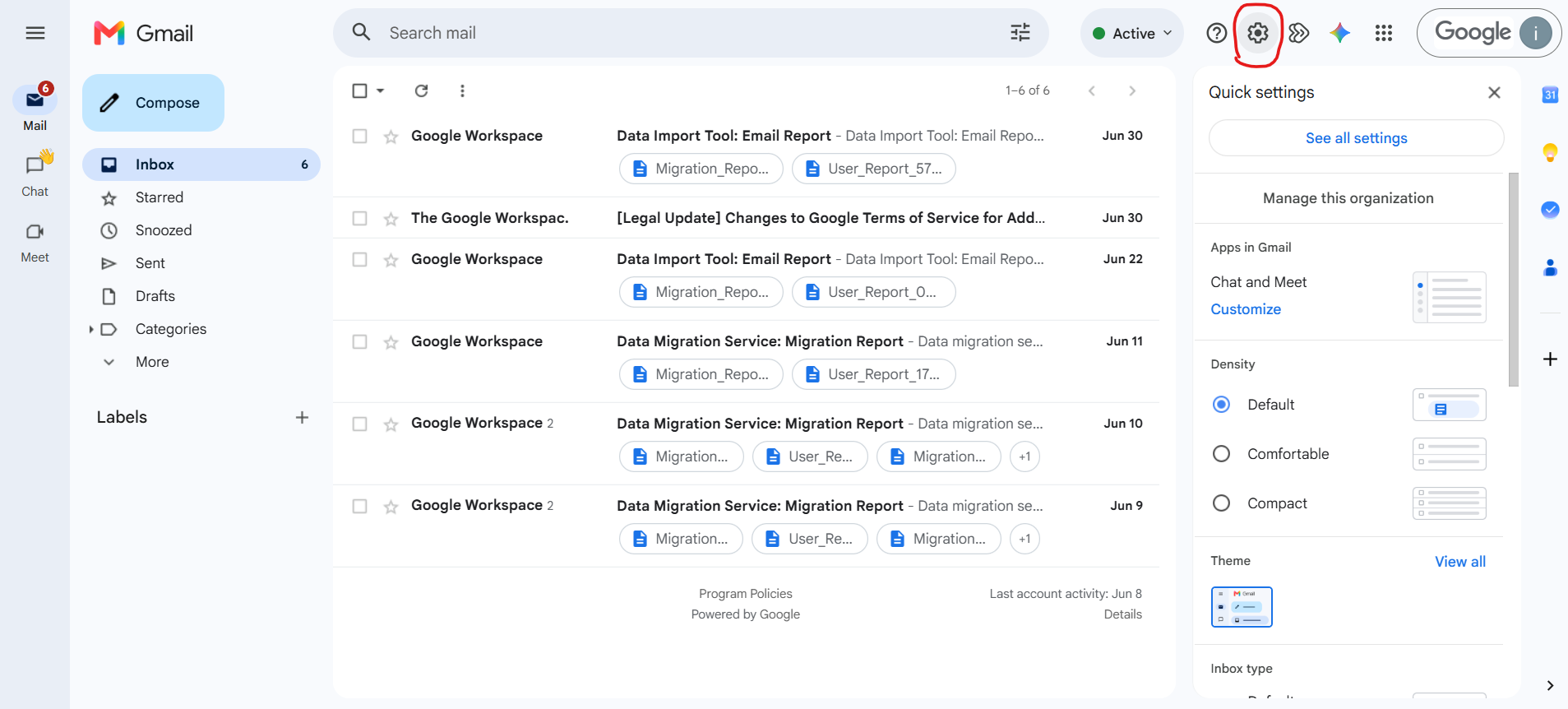Go to Meet in left rail

click(x=35, y=242)
